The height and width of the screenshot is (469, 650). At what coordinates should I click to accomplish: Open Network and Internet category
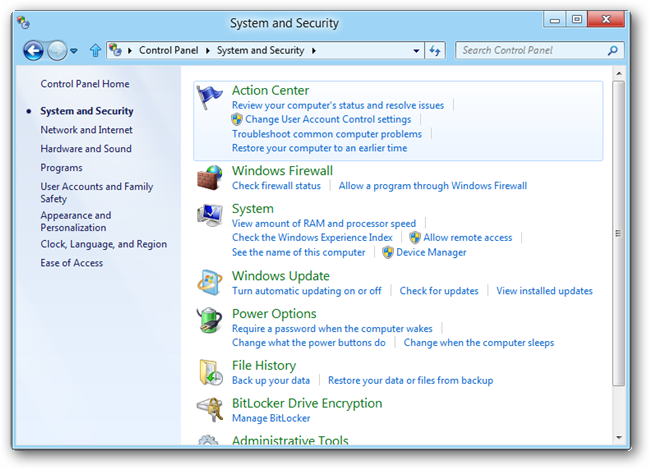coord(86,130)
